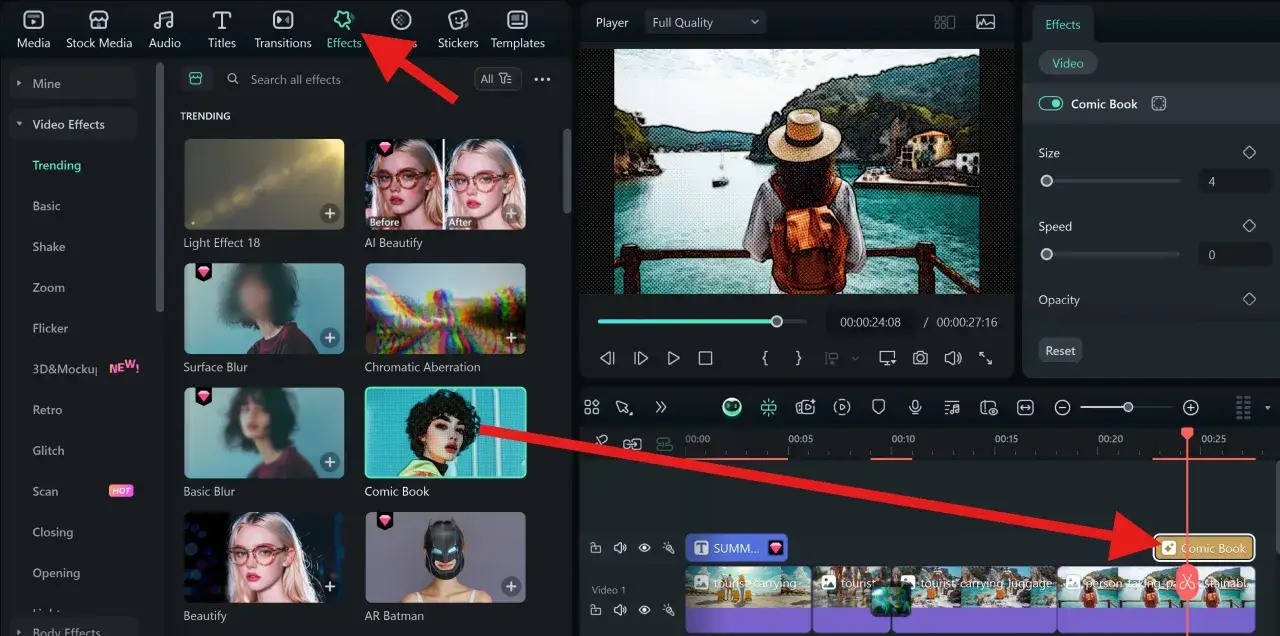Open the Full Quality dropdown

(x=705, y=22)
